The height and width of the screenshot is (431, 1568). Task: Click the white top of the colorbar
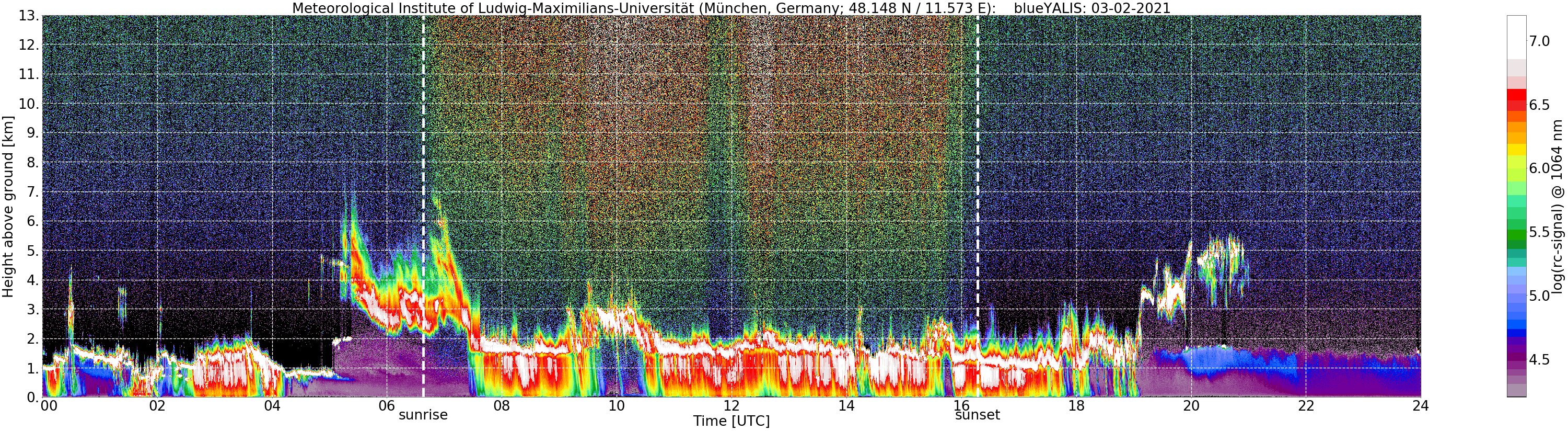(x=1516, y=37)
